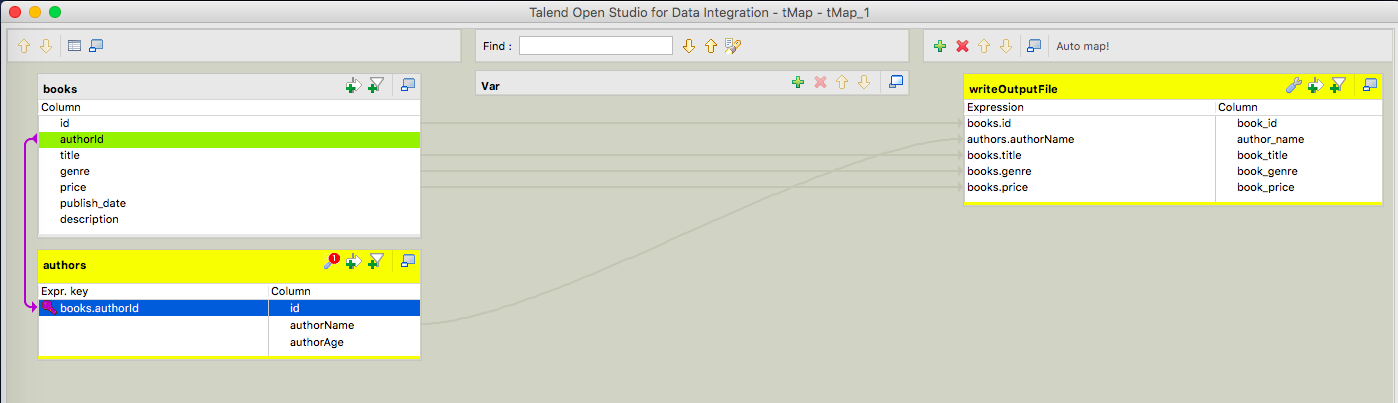This screenshot has height=403, width=1398.
Task: Click the books.price expression cell
Action: coord(1090,187)
